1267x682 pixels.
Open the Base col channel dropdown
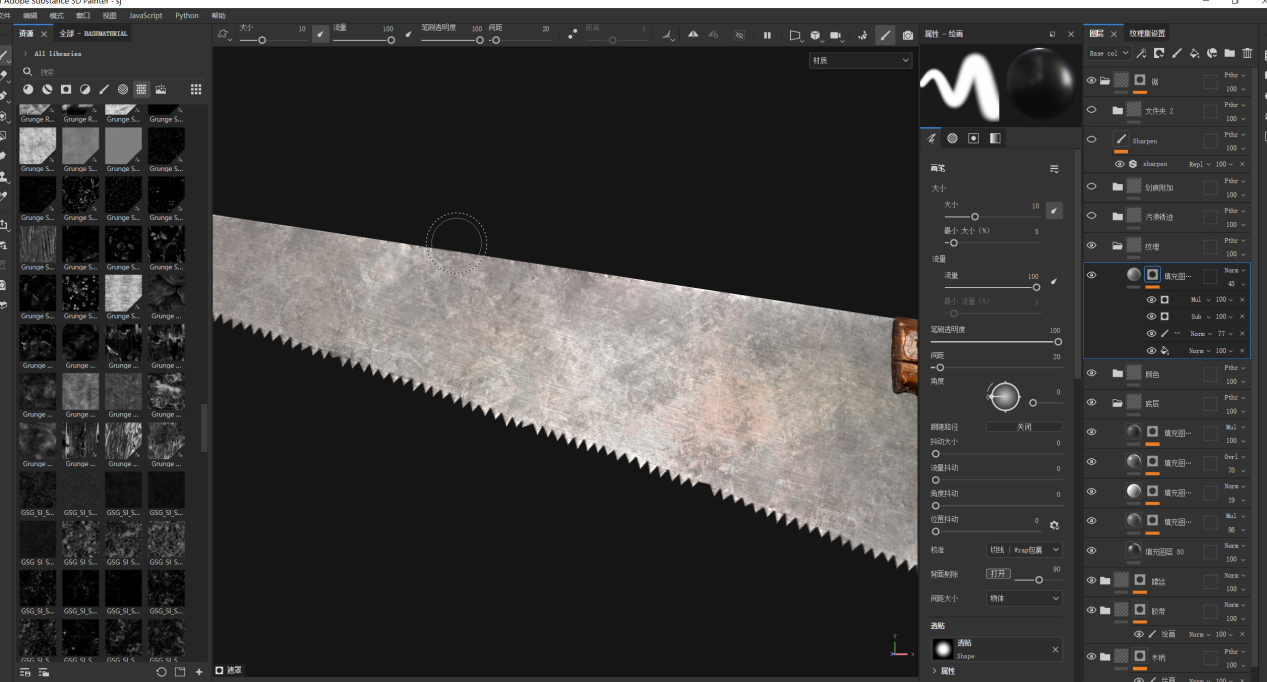click(1109, 53)
